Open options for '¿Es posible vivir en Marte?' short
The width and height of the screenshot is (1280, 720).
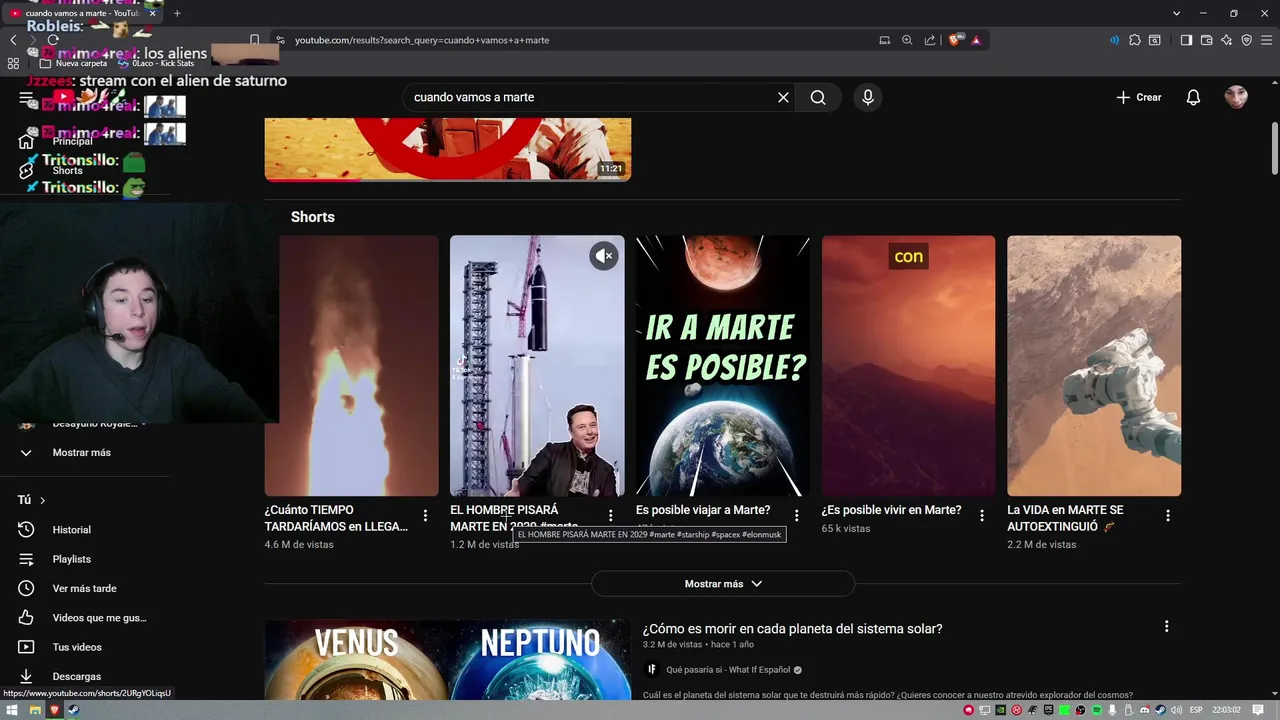[982, 516]
